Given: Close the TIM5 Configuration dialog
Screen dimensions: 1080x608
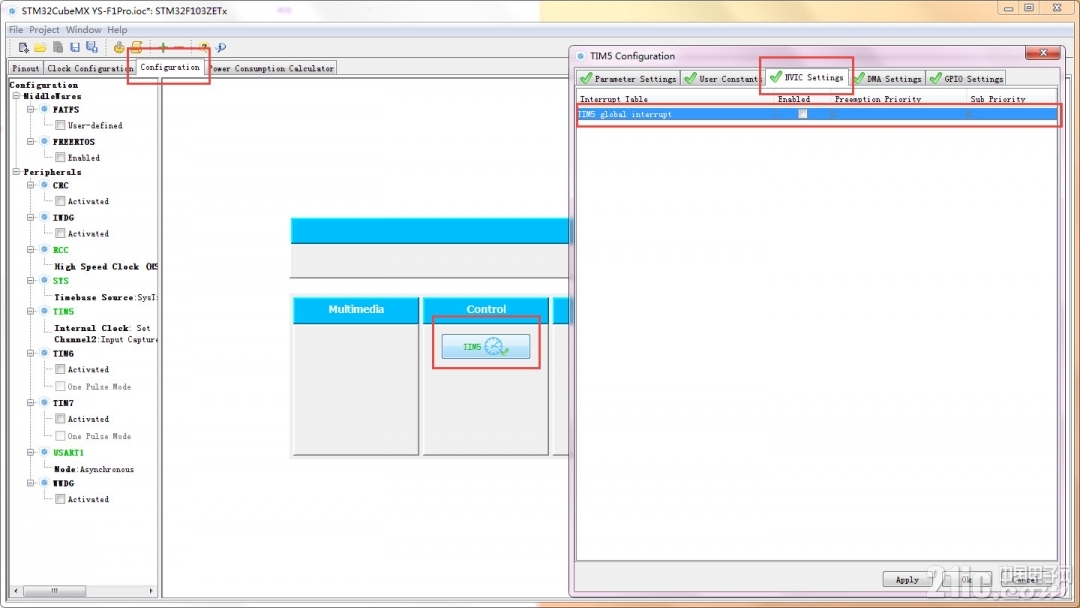Looking at the screenshot, I should pos(1043,53).
